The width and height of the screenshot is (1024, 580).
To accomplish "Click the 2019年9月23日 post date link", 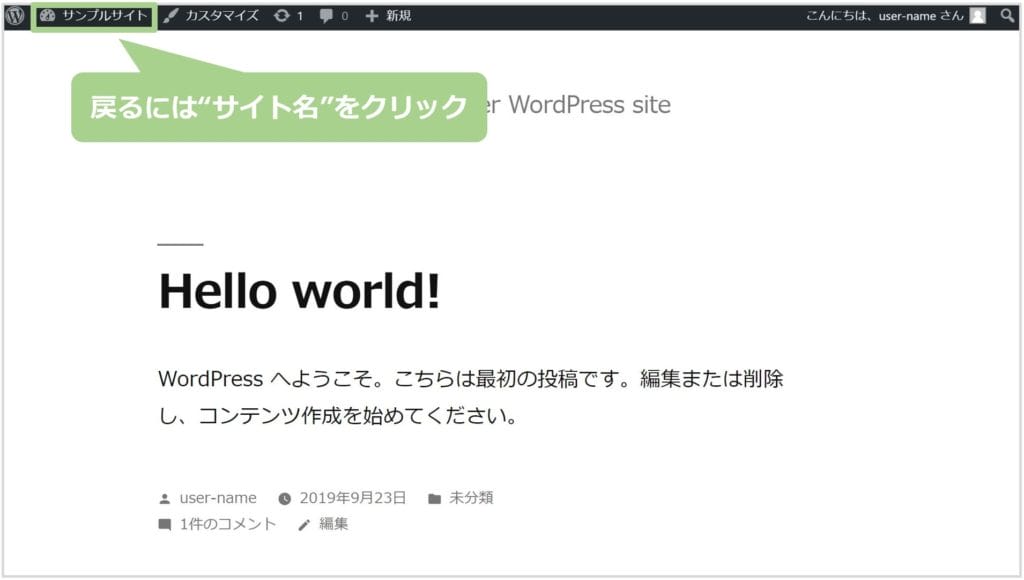I will tap(353, 498).
